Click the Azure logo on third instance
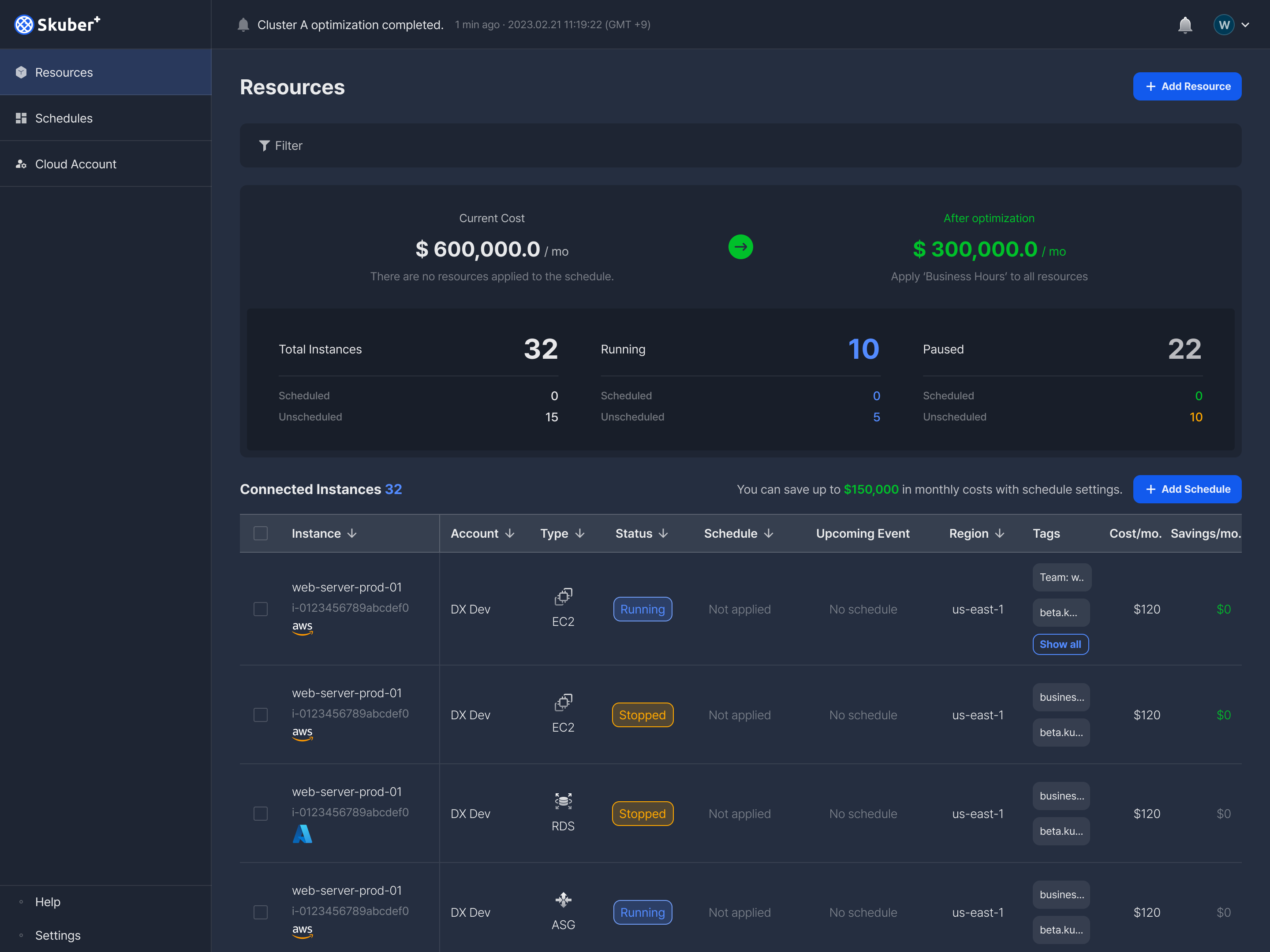This screenshot has width=1270, height=952. (302, 834)
